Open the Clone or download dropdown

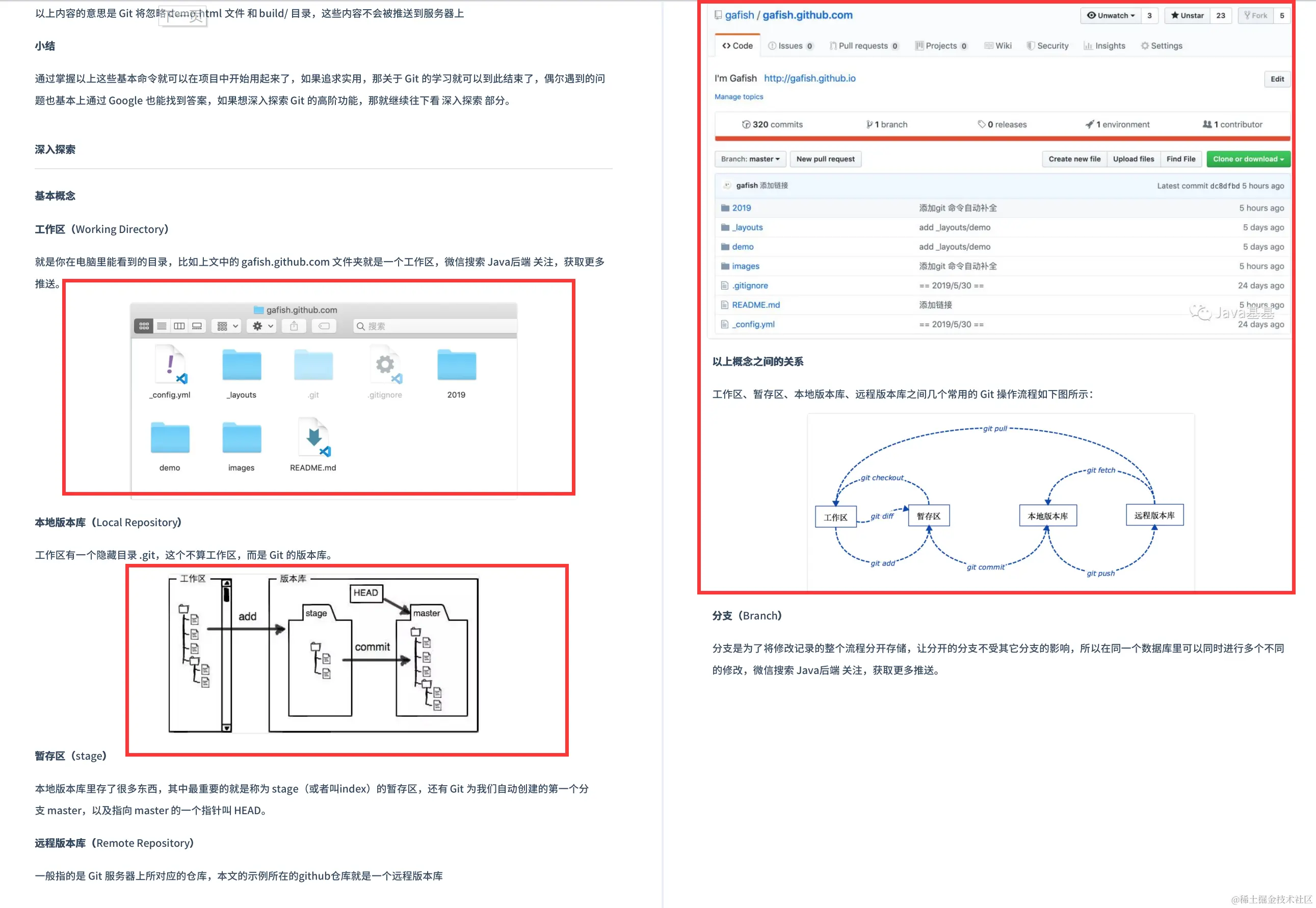tap(1248, 159)
